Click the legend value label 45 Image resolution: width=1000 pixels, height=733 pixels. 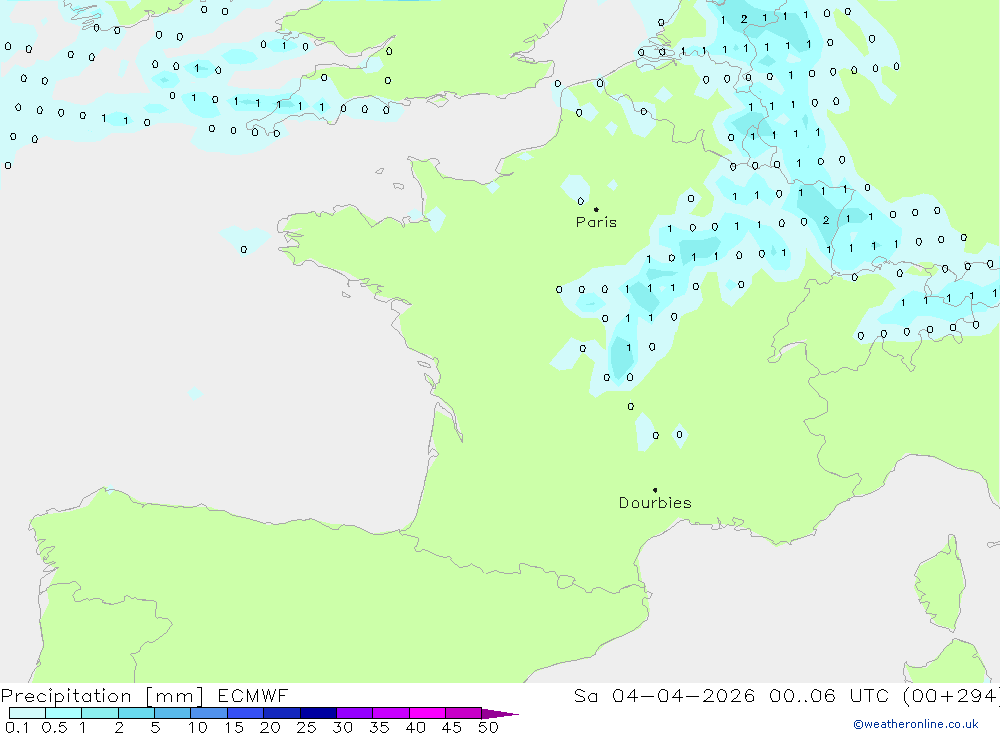coord(452,727)
